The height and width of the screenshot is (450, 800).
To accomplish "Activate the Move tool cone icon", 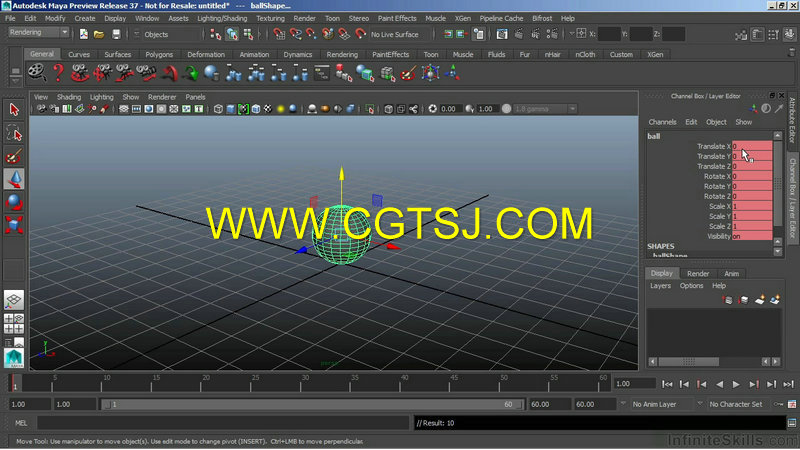I will [x=14, y=179].
